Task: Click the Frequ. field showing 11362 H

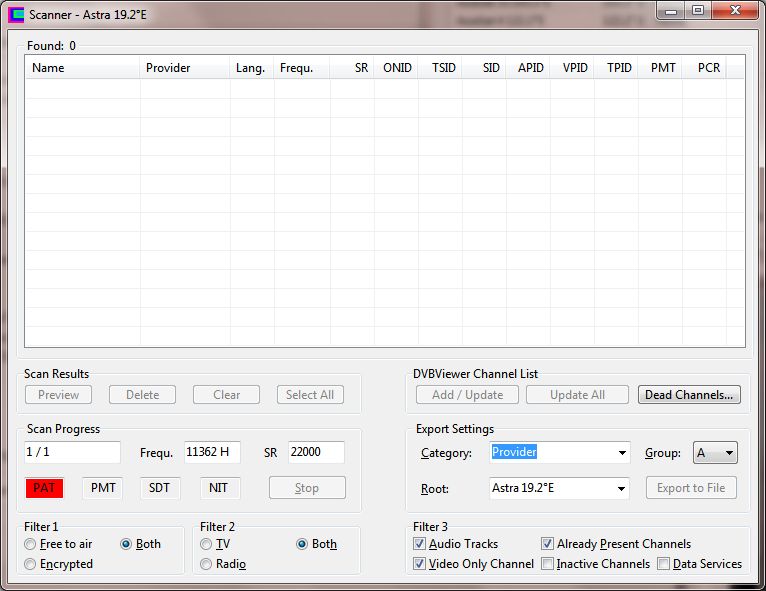Action: (x=211, y=452)
